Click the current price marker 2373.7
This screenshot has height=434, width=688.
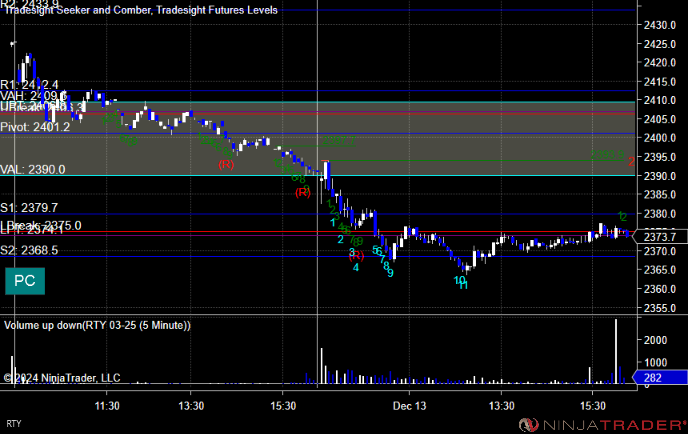659,237
